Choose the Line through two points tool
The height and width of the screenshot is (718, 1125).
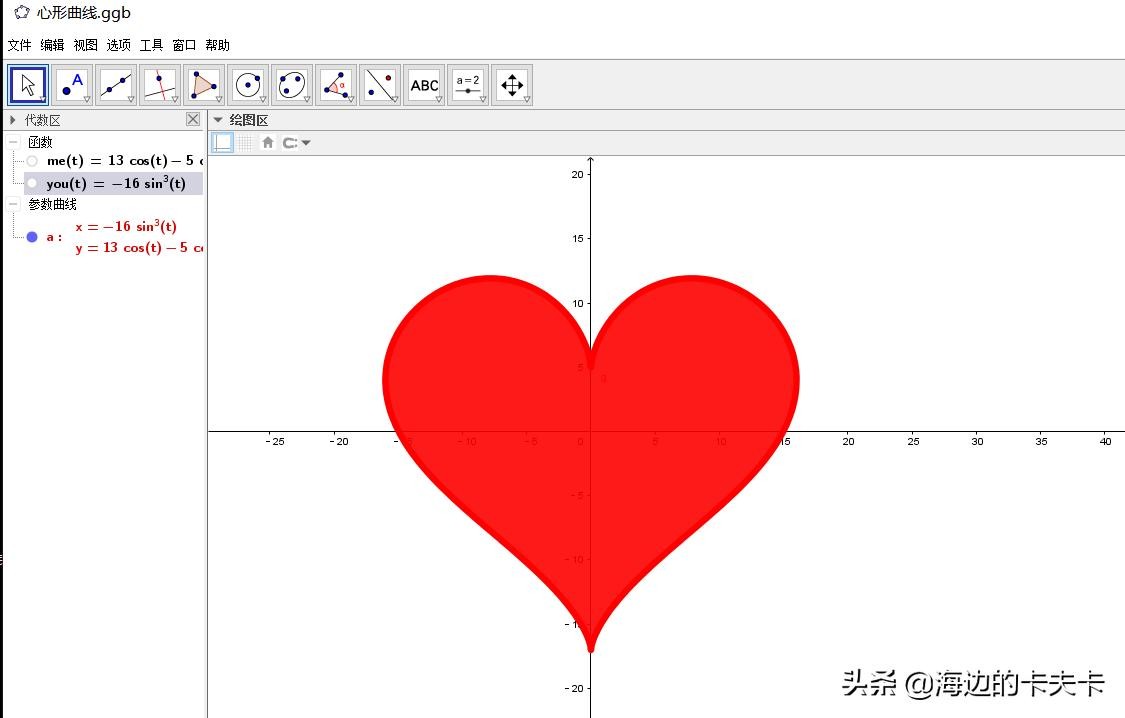(116, 85)
